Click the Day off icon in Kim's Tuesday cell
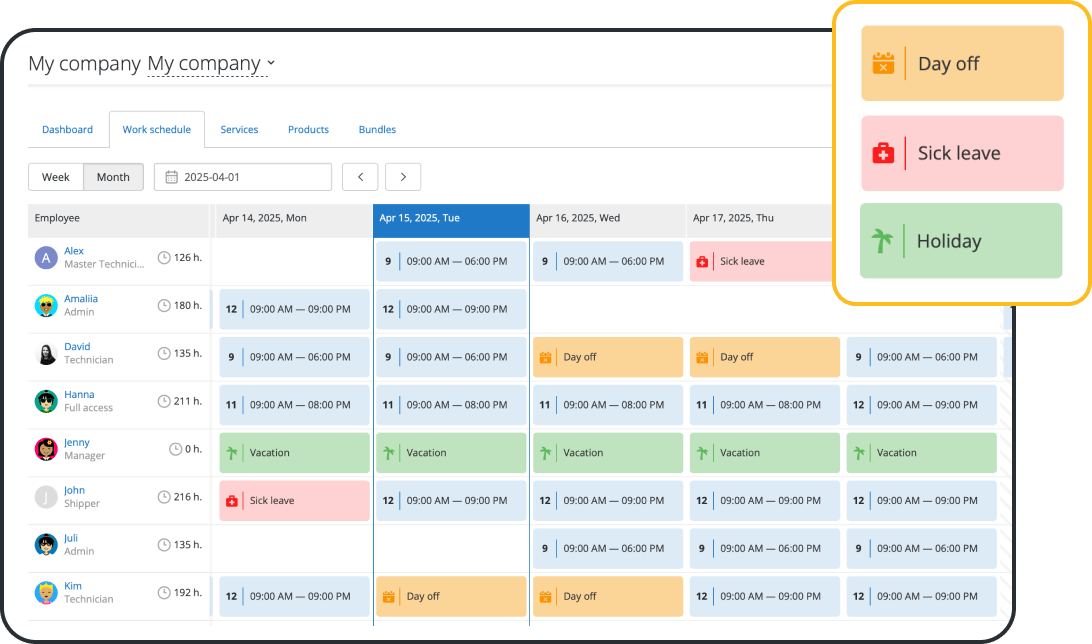This screenshot has width=1092, height=644. pyautogui.click(x=390, y=596)
